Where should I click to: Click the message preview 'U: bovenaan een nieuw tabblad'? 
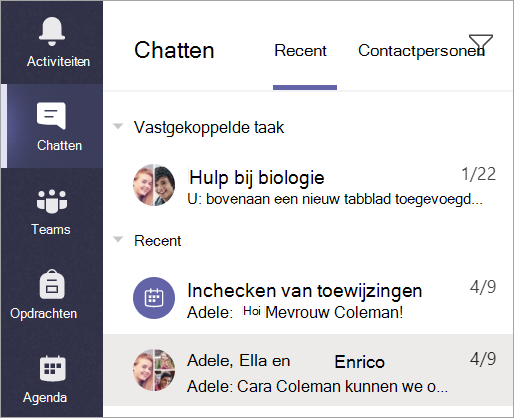(335, 199)
